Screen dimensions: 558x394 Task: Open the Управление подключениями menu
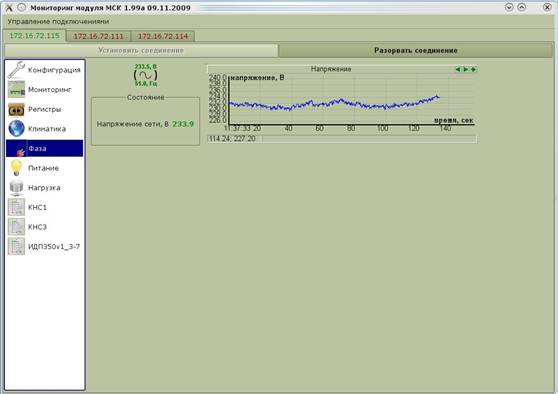[58, 22]
